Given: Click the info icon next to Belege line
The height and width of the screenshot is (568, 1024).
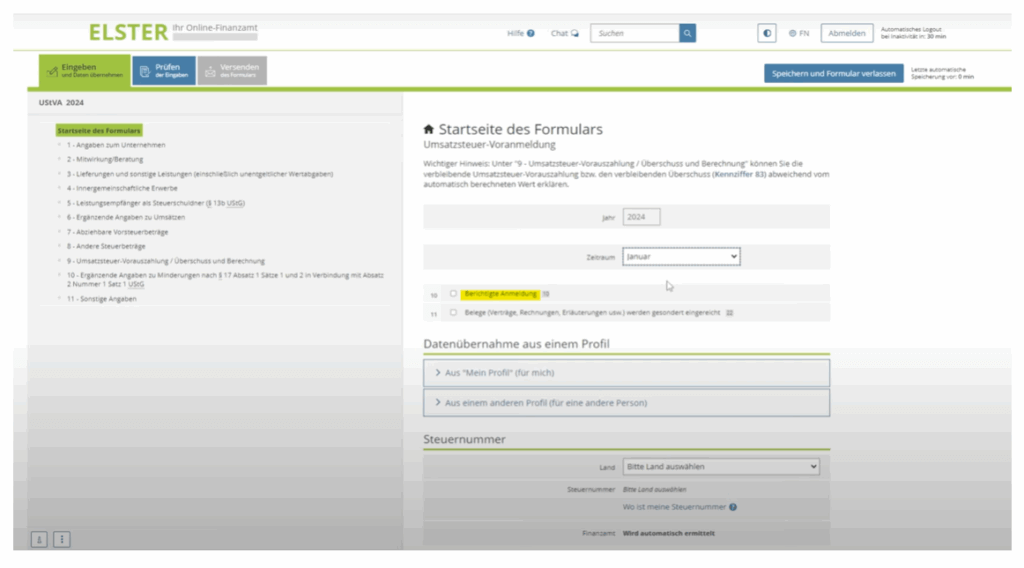Looking at the screenshot, I should pyautogui.click(x=730, y=313).
